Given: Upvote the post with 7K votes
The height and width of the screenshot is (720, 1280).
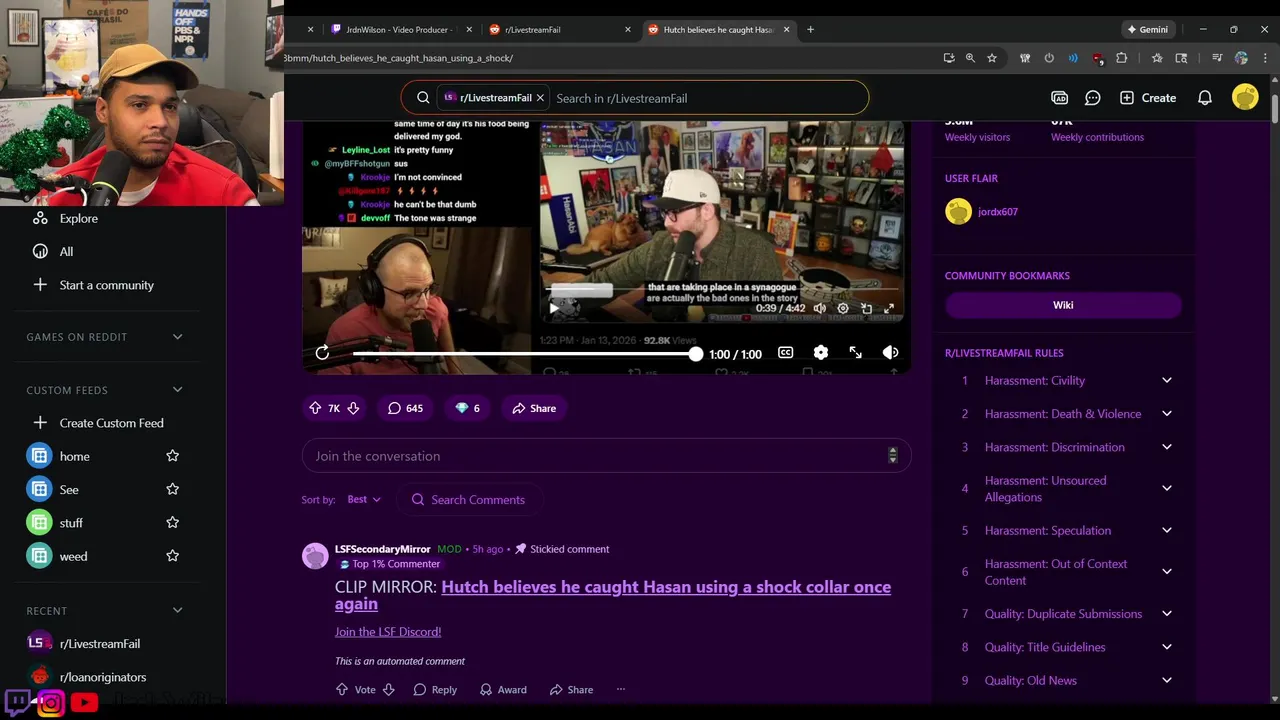Looking at the screenshot, I should tap(315, 408).
